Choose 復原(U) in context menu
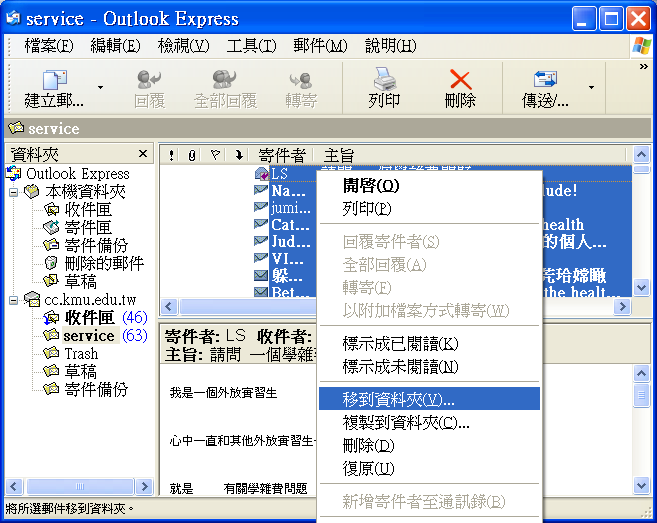The width and height of the screenshot is (657, 523). pos(429,468)
